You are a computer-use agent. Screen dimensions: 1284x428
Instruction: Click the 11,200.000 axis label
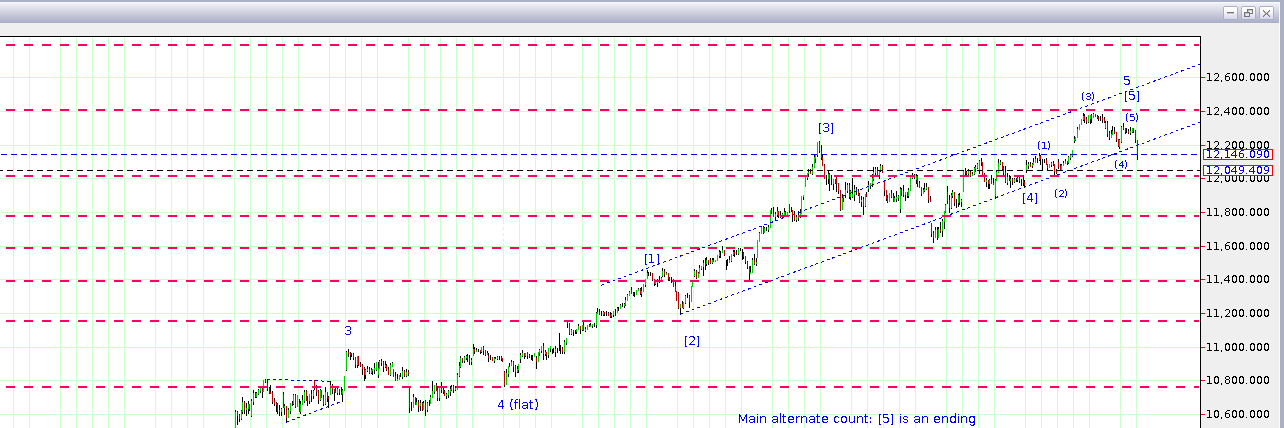[1238, 314]
